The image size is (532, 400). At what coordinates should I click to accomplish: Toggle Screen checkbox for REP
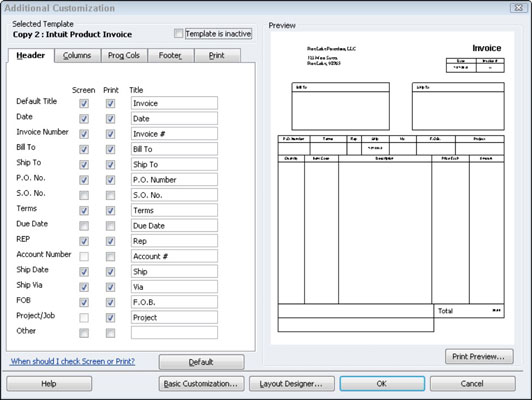pyautogui.click(x=84, y=241)
